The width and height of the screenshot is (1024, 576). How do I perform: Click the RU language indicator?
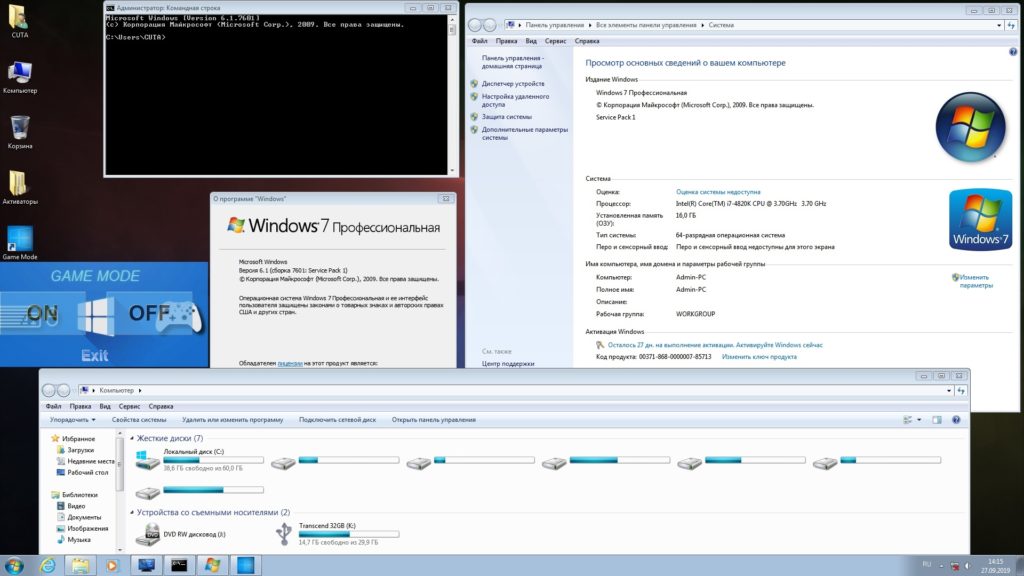point(927,564)
